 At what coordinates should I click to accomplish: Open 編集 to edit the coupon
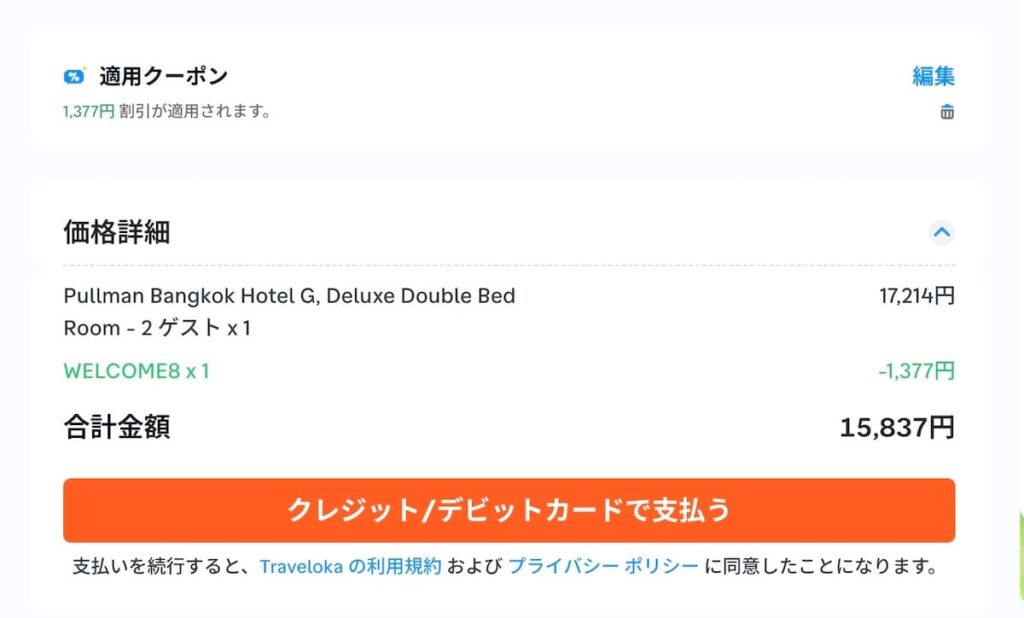[x=933, y=76]
